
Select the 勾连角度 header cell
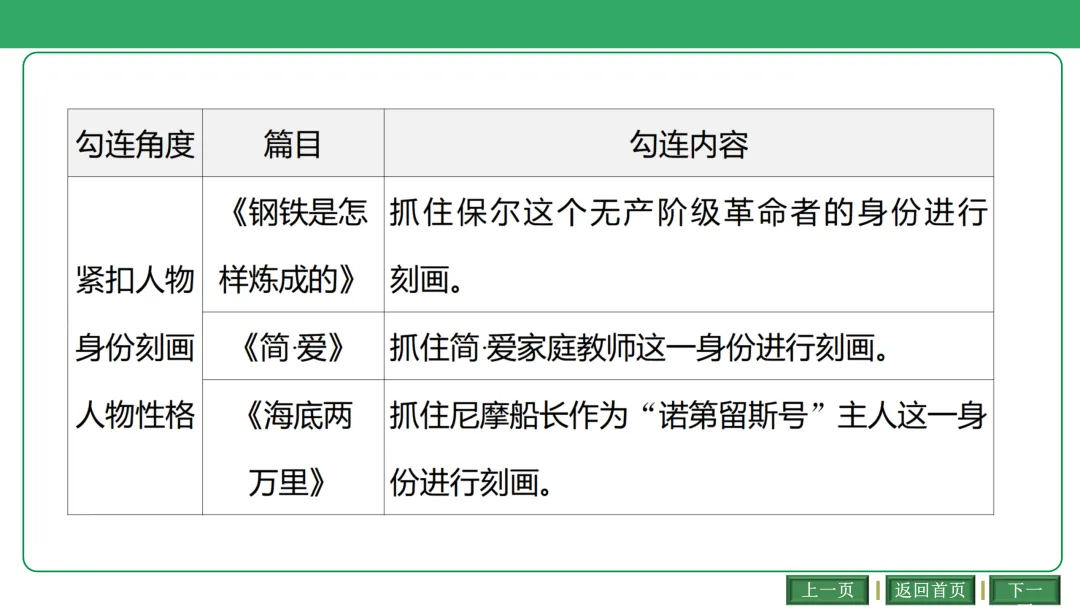tap(135, 143)
